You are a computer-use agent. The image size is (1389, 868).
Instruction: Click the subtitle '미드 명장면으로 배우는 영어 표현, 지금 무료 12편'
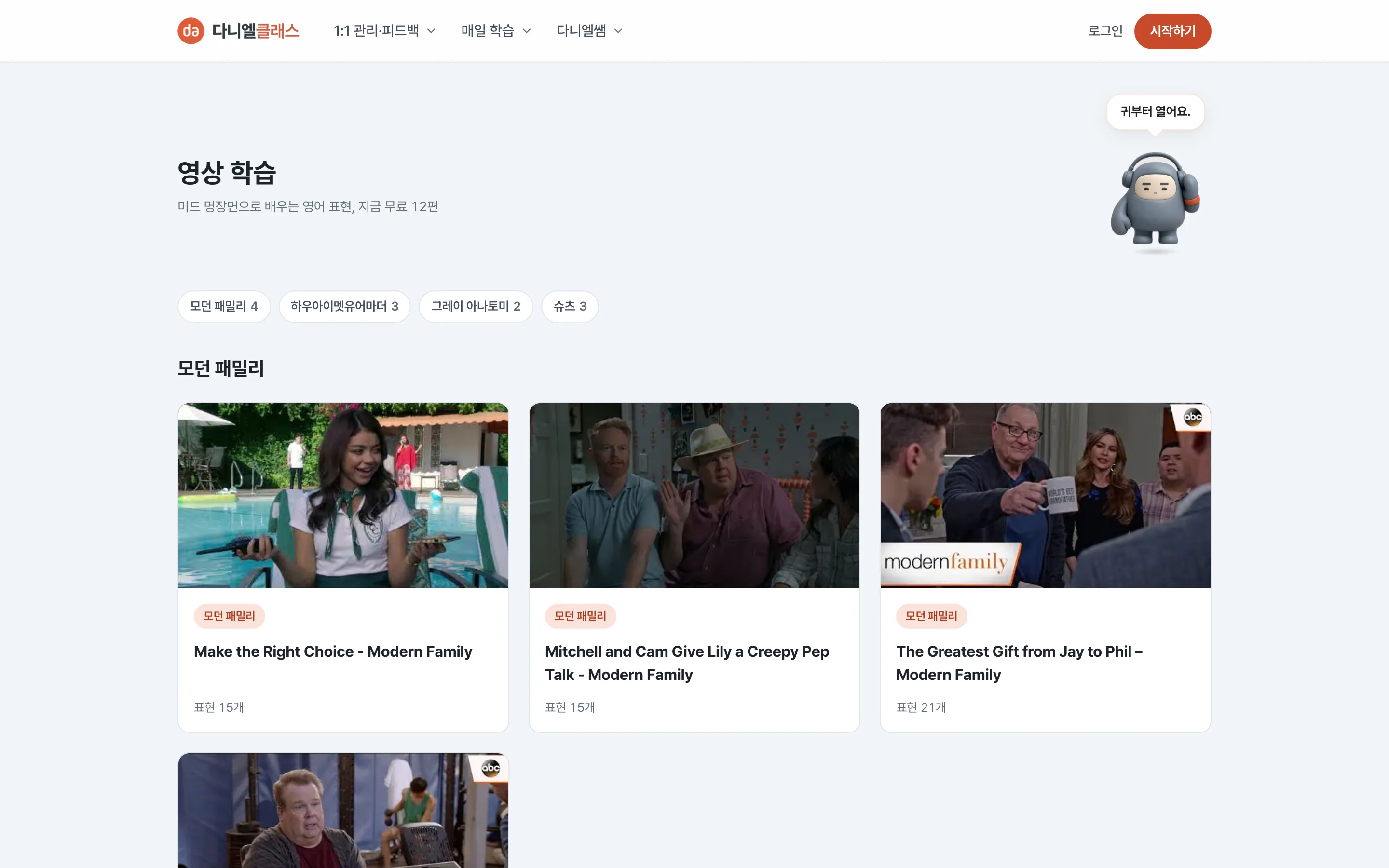pyautogui.click(x=308, y=207)
